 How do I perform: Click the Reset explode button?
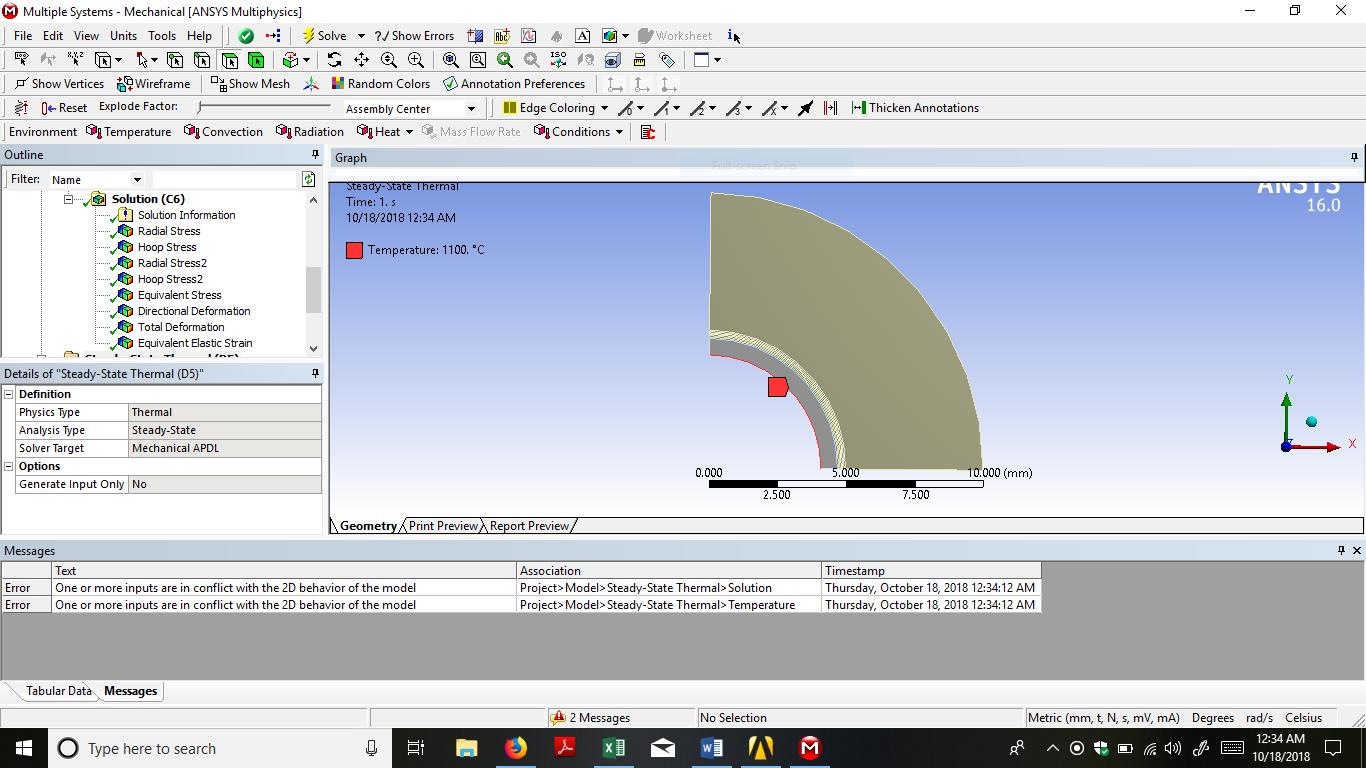click(64, 108)
